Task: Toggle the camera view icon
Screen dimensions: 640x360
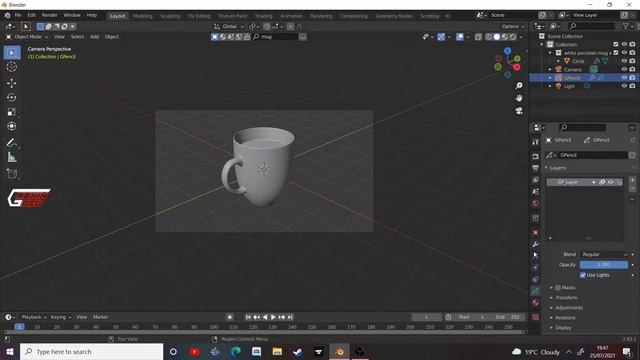Action: 519,111
